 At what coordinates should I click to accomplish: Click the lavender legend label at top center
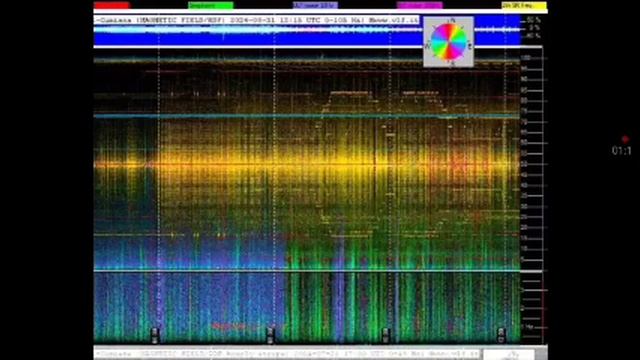point(315,5)
